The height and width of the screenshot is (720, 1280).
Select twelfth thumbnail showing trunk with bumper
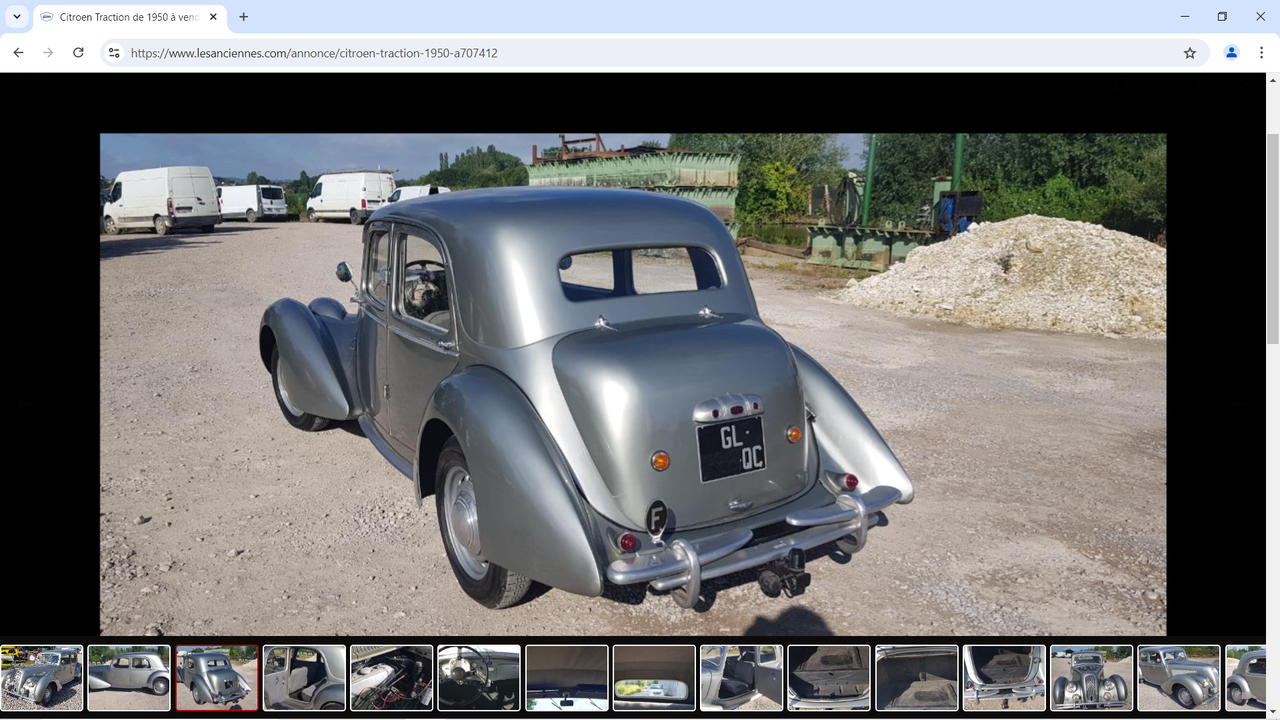click(x=1004, y=678)
